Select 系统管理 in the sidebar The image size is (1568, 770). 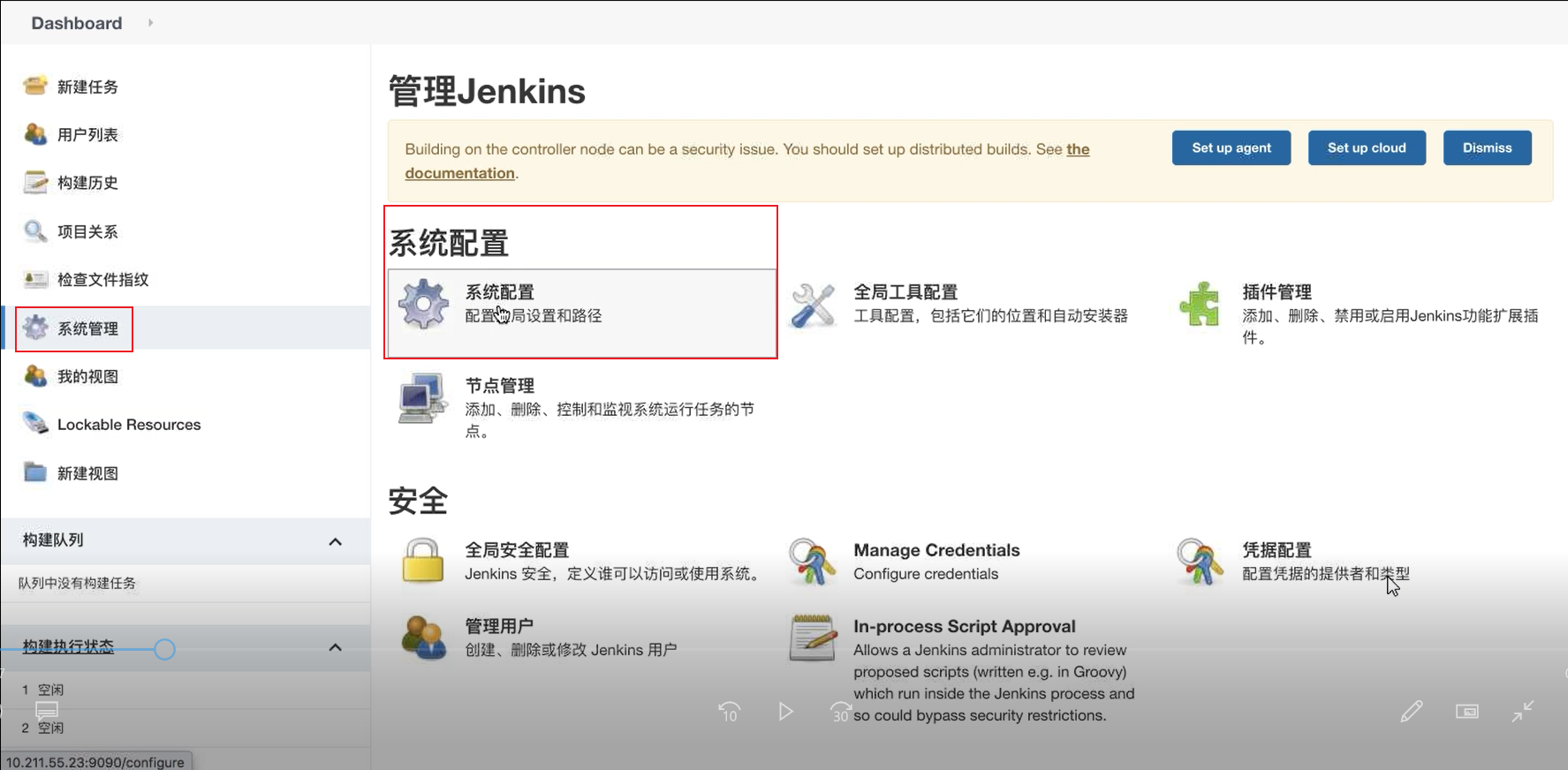[87, 328]
